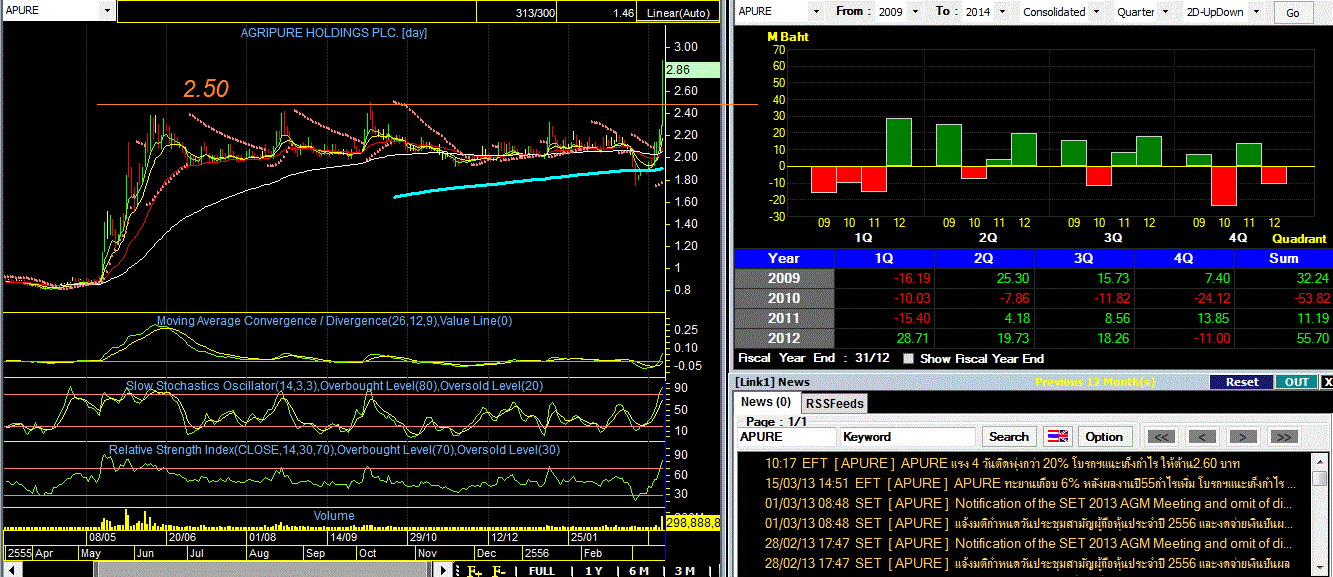Go to first news page (<<)

coord(1160,437)
